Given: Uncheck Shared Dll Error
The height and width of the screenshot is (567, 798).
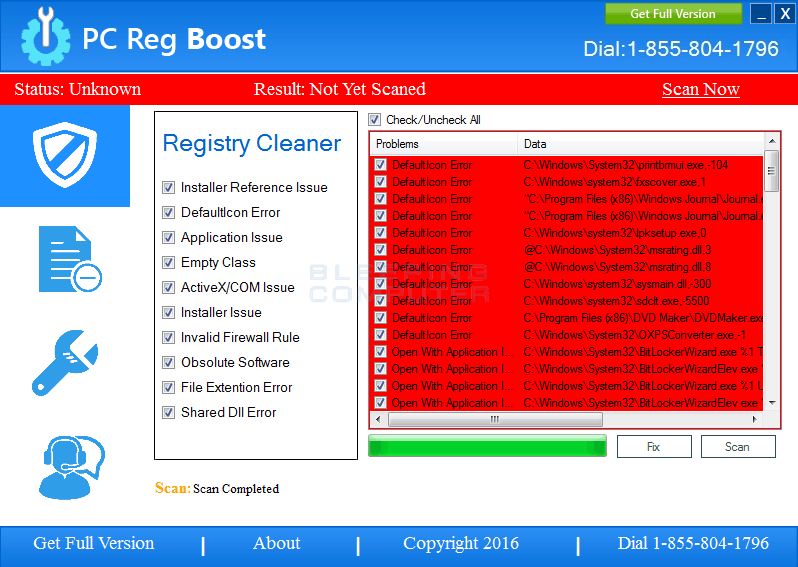Looking at the screenshot, I should pyautogui.click(x=168, y=412).
